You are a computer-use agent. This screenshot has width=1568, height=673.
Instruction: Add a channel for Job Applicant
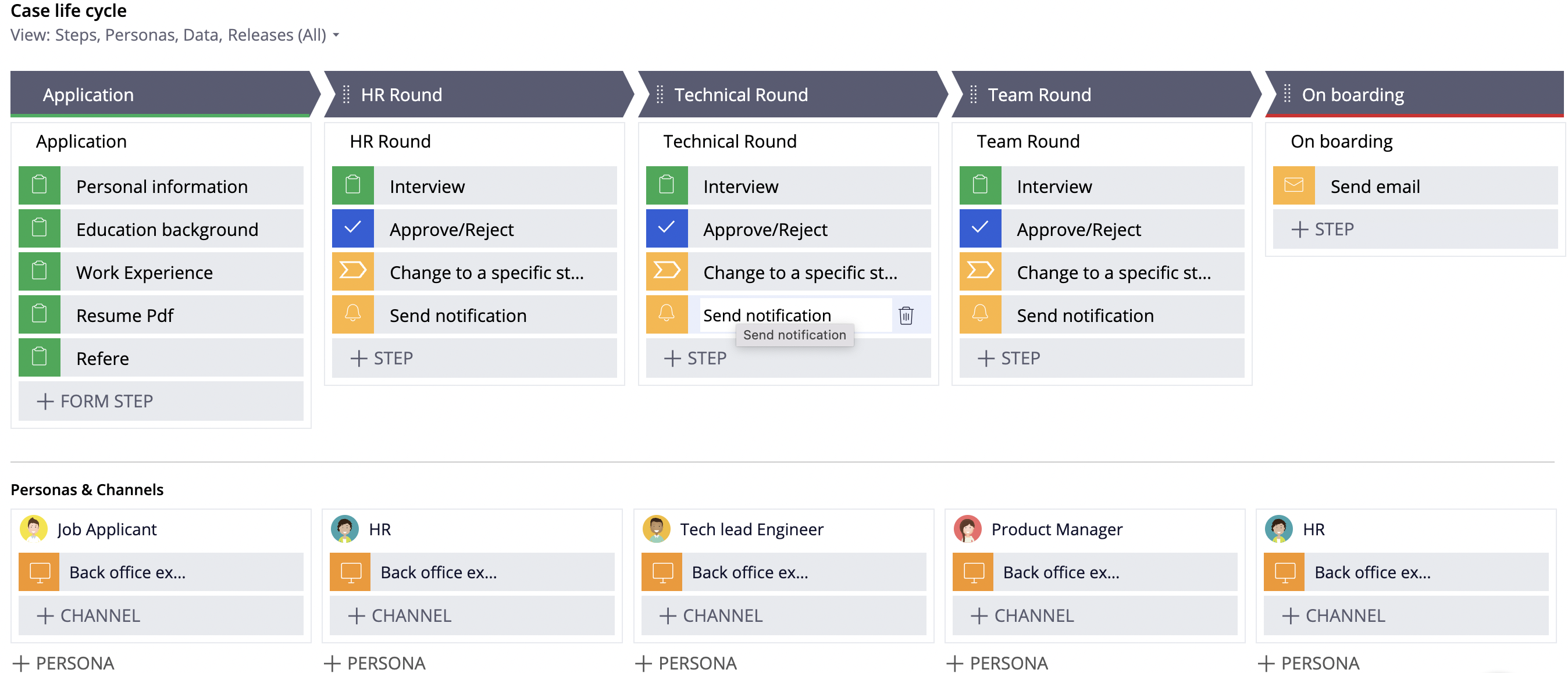89,615
